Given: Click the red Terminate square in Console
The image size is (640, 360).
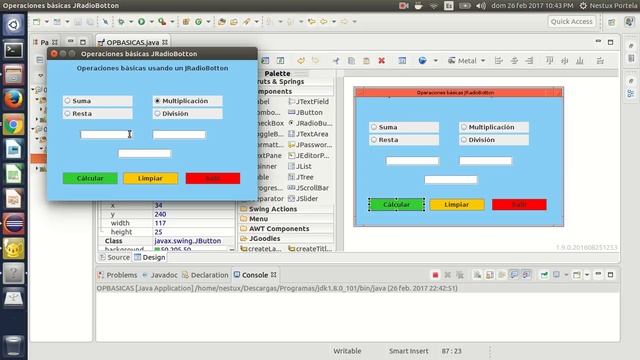Looking at the screenshot, I should pyautogui.click(x=435, y=275).
